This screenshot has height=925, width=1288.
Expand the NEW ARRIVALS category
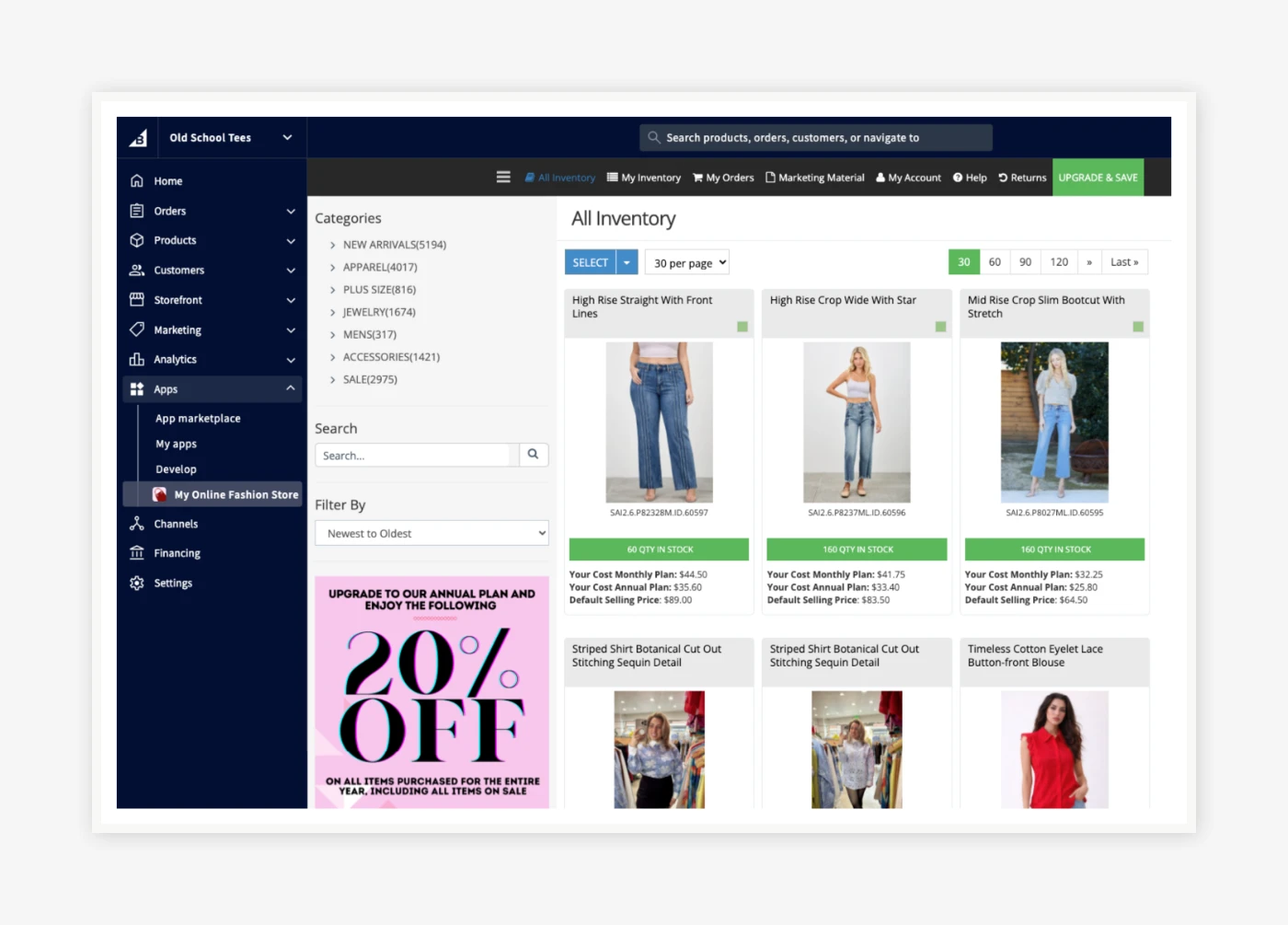(332, 245)
